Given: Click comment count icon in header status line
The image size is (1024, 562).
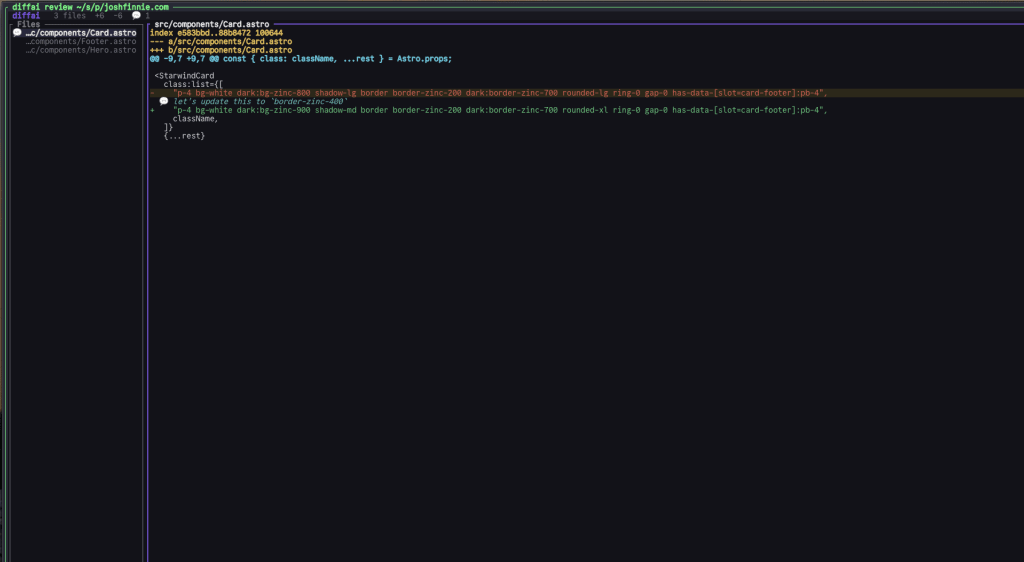Looking at the screenshot, I should click(x=136, y=15).
